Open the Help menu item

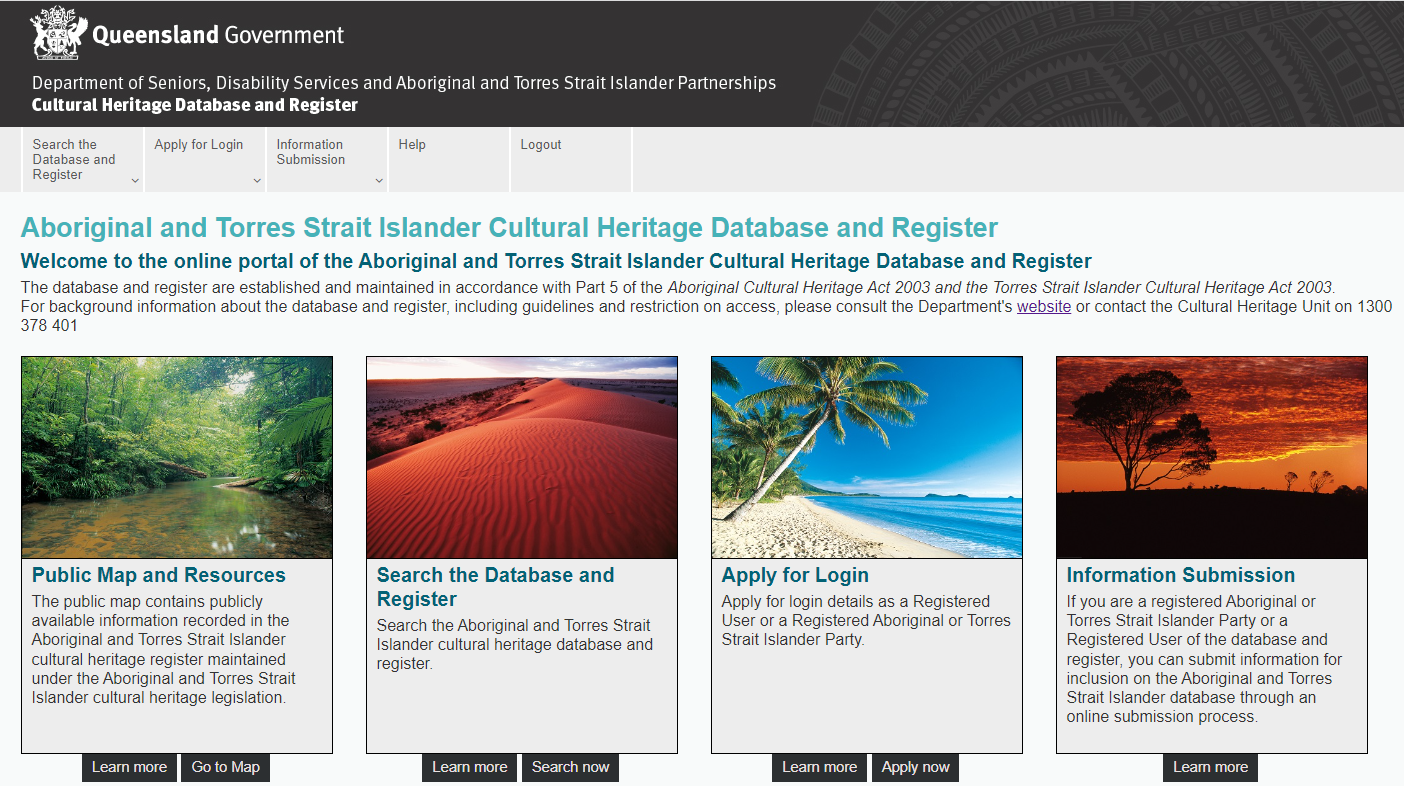pos(449,159)
